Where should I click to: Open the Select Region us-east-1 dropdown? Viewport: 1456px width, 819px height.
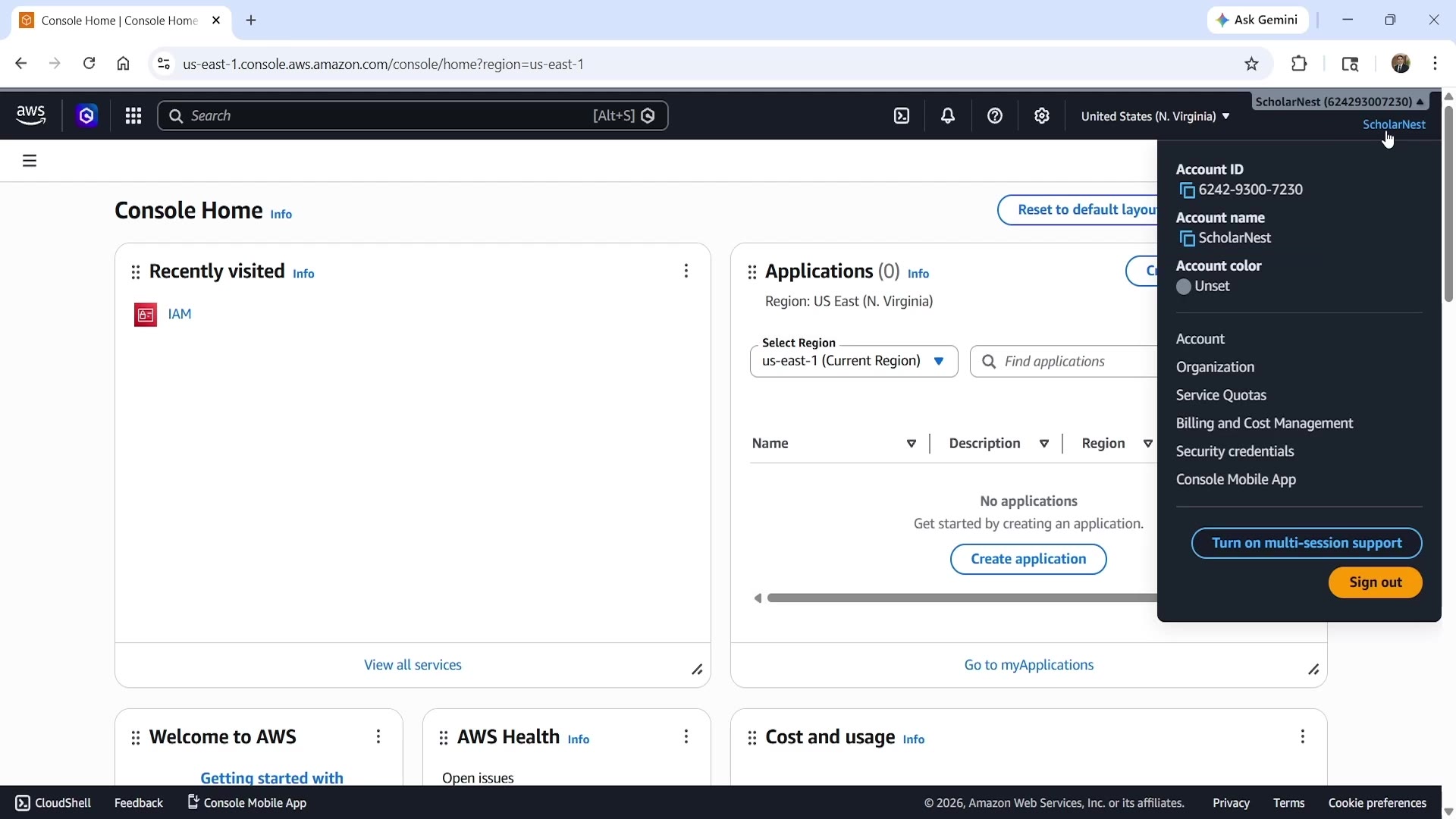pos(854,362)
